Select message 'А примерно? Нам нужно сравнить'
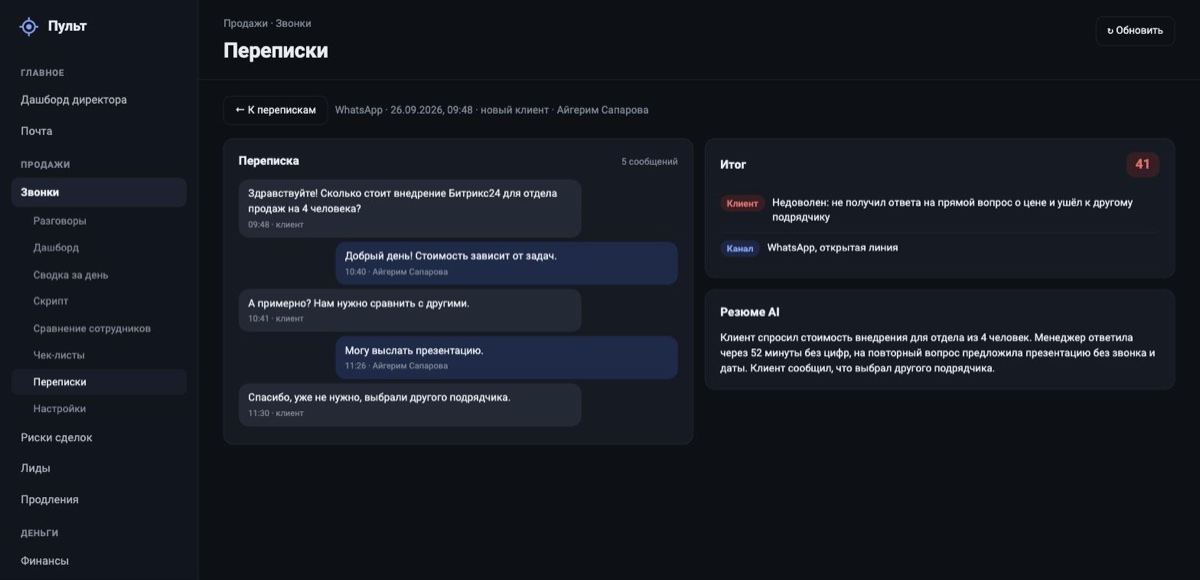 (x=410, y=310)
